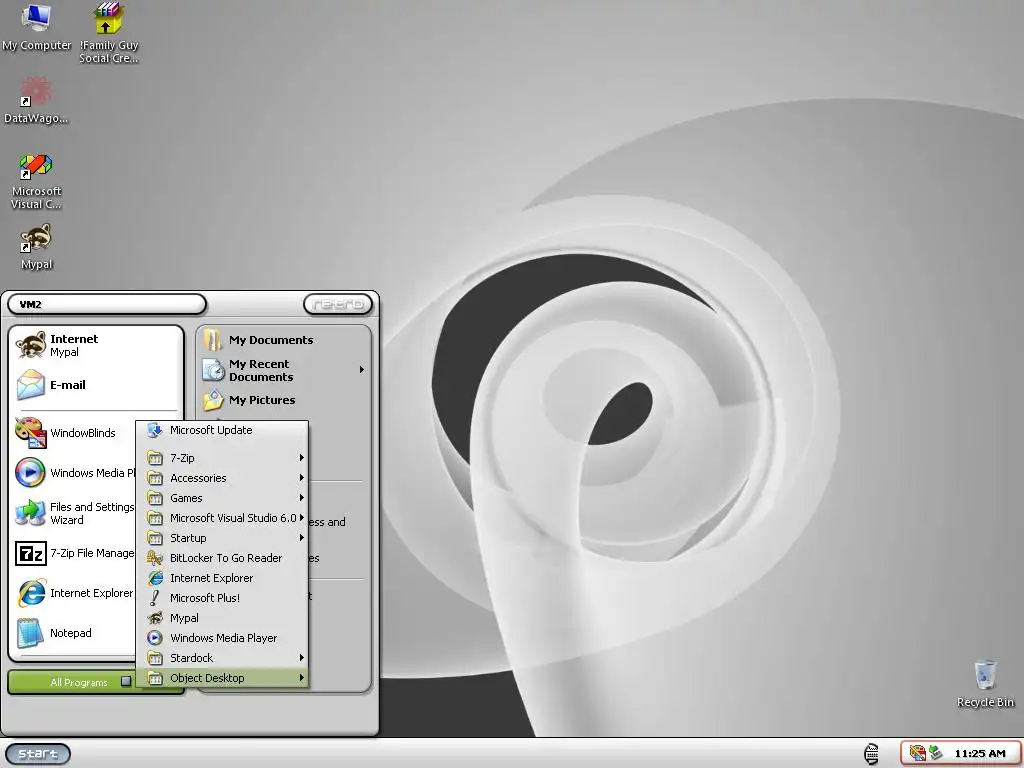The width and height of the screenshot is (1024, 768).
Task: Open Windows Media Player in All Programs list
Action: tap(222, 638)
